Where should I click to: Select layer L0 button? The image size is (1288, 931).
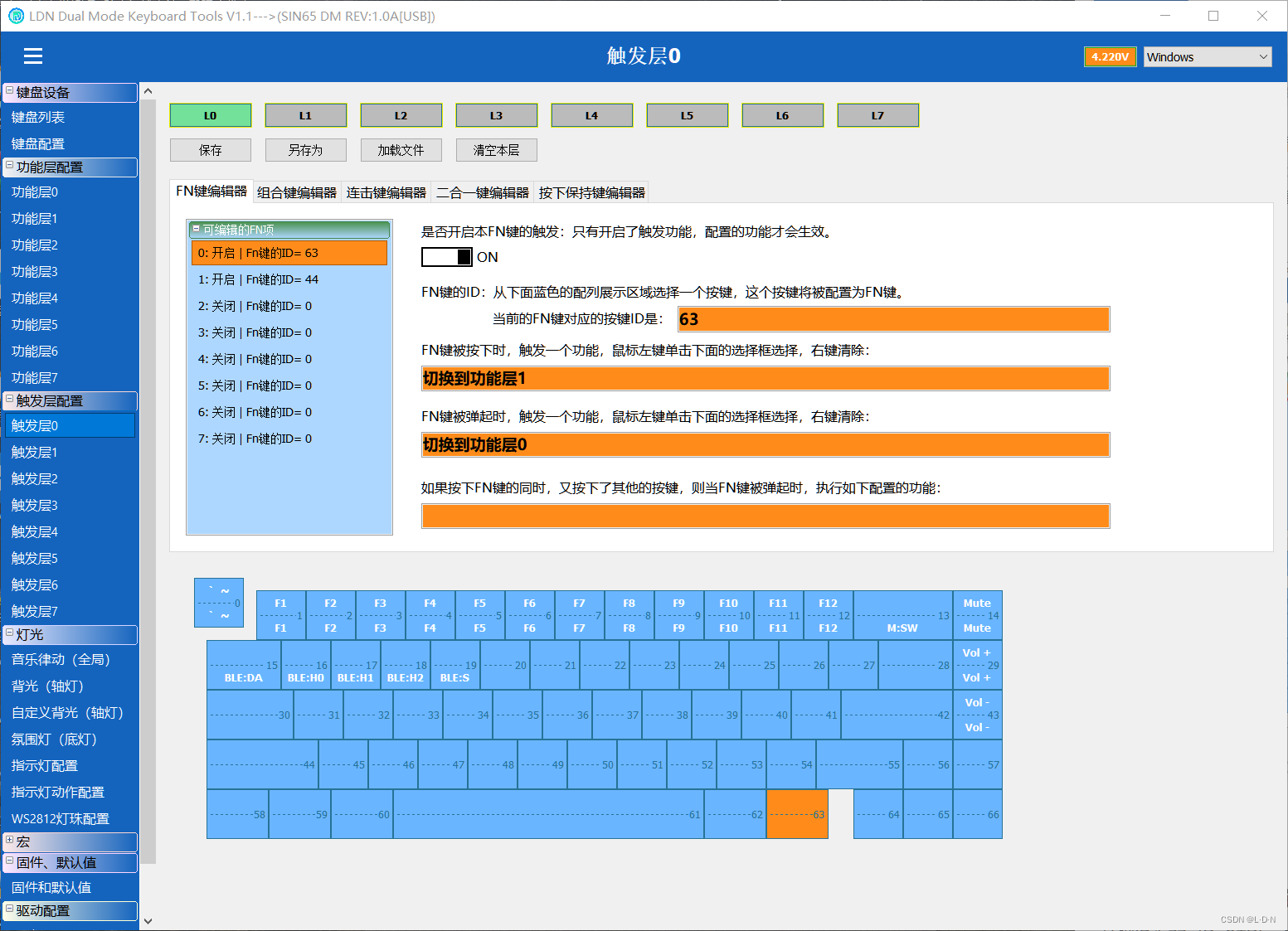coord(211,115)
